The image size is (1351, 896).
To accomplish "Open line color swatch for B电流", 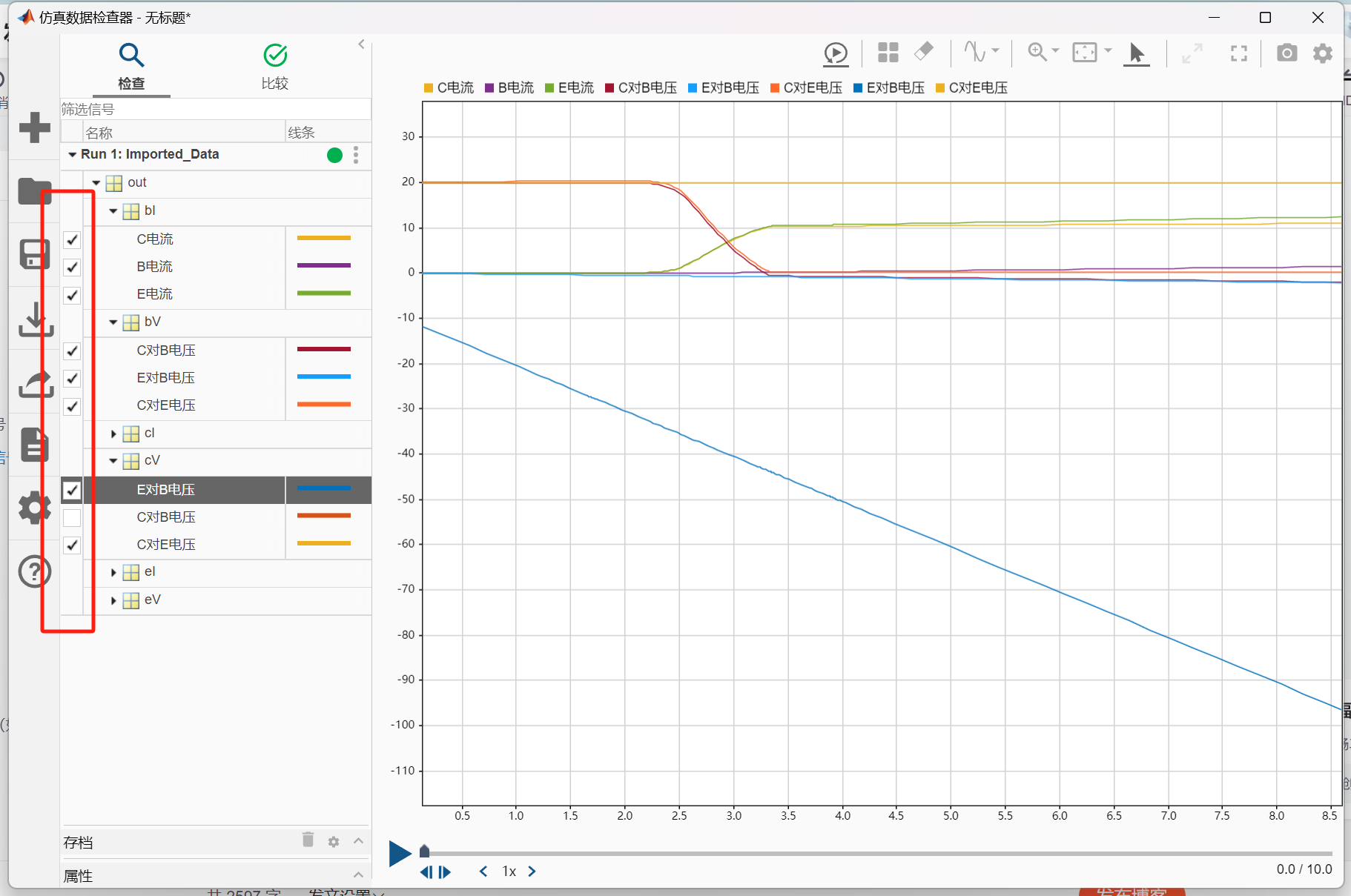I will (324, 265).
